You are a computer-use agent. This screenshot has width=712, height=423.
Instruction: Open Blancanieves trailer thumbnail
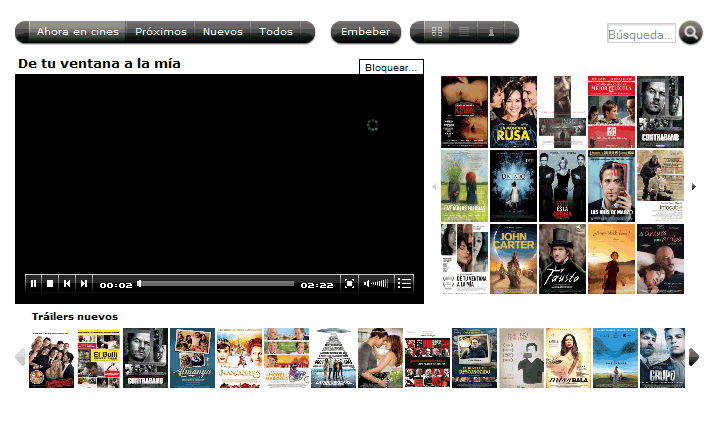[239, 358]
